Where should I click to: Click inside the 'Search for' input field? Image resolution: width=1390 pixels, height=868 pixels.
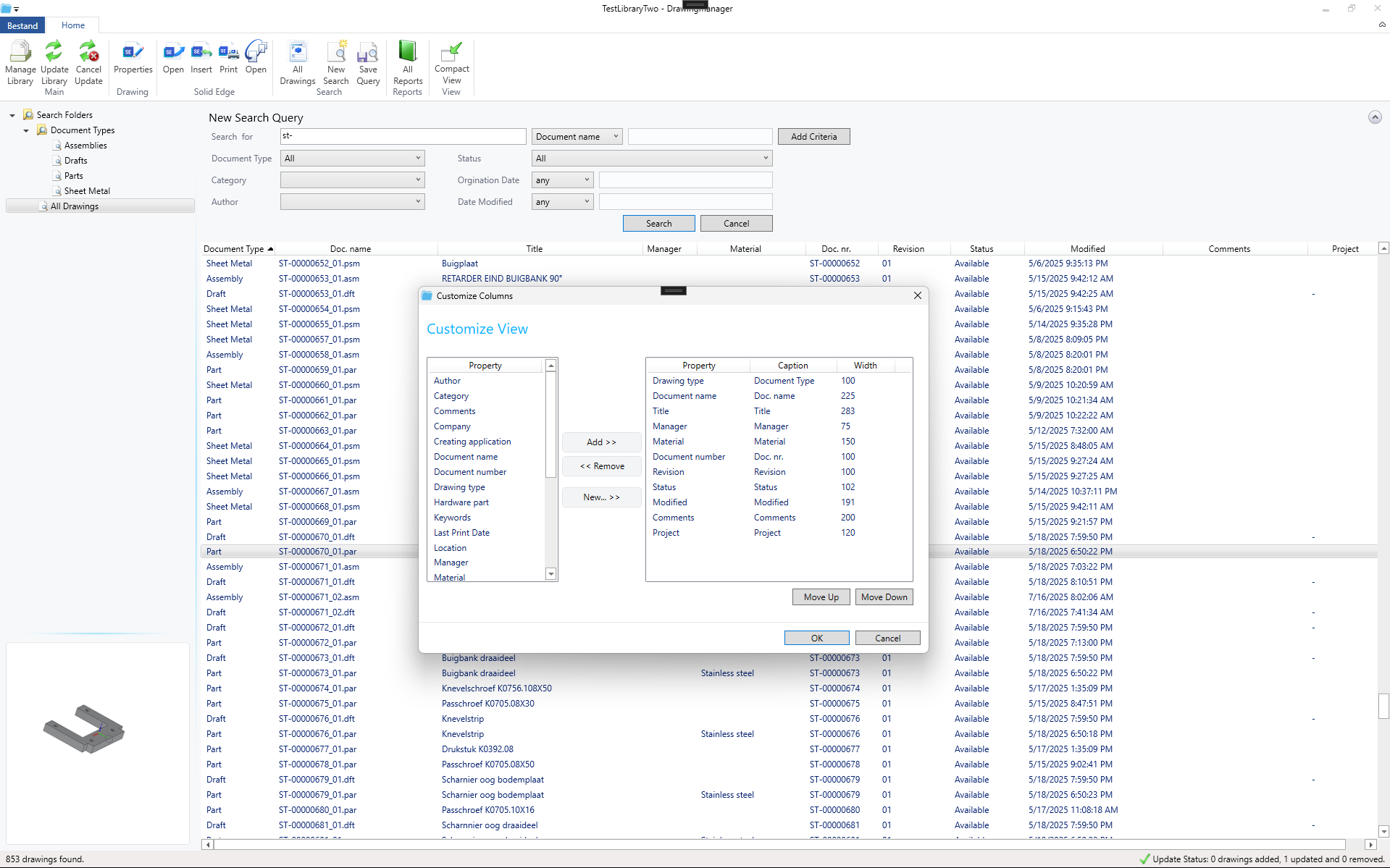pyautogui.click(x=403, y=136)
